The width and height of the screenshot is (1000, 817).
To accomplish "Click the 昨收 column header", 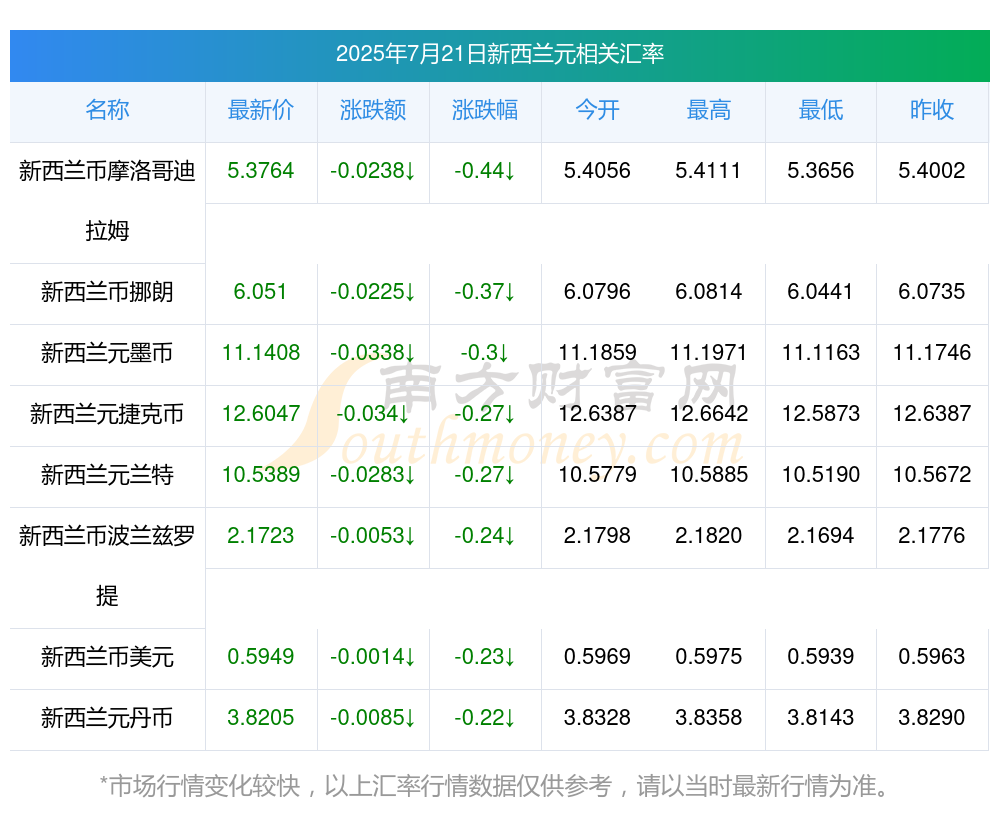I will pyautogui.click(x=932, y=110).
